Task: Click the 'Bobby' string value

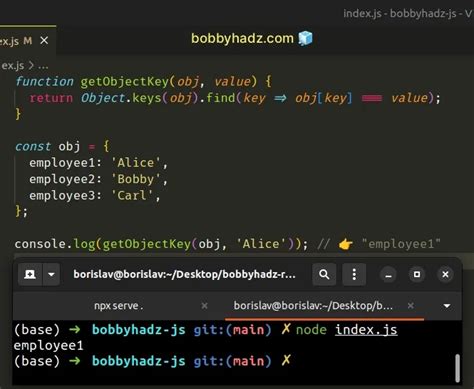Action: pos(136,179)
